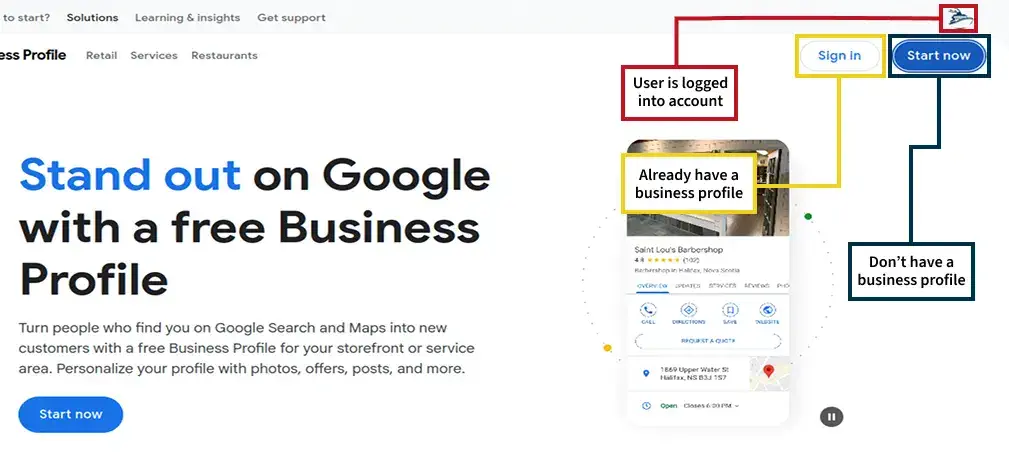
Task: Tap the Call icon in the profile card
Action: [x=648, y=311]
